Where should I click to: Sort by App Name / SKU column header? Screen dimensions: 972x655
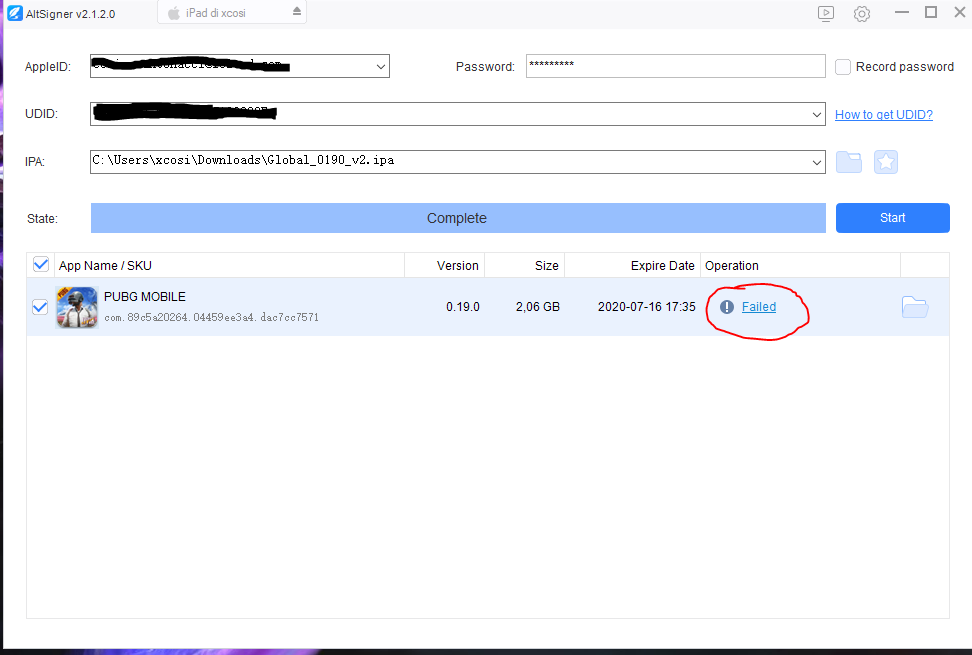229,265
